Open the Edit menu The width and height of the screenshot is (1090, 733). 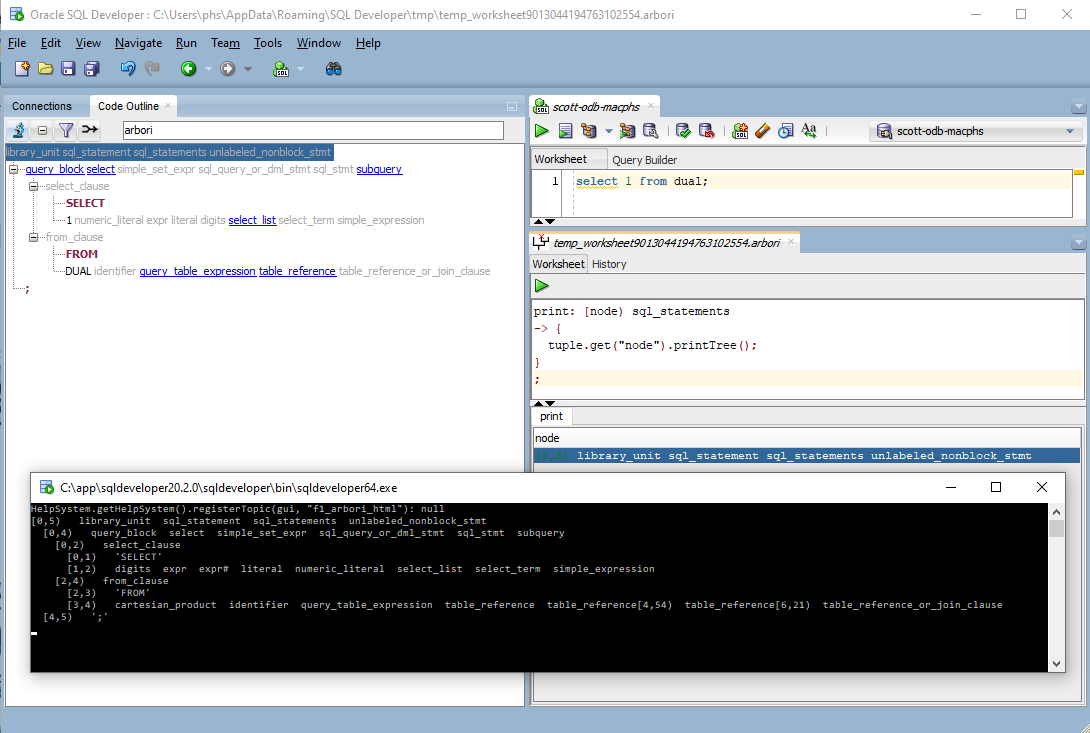coord(51,43)
